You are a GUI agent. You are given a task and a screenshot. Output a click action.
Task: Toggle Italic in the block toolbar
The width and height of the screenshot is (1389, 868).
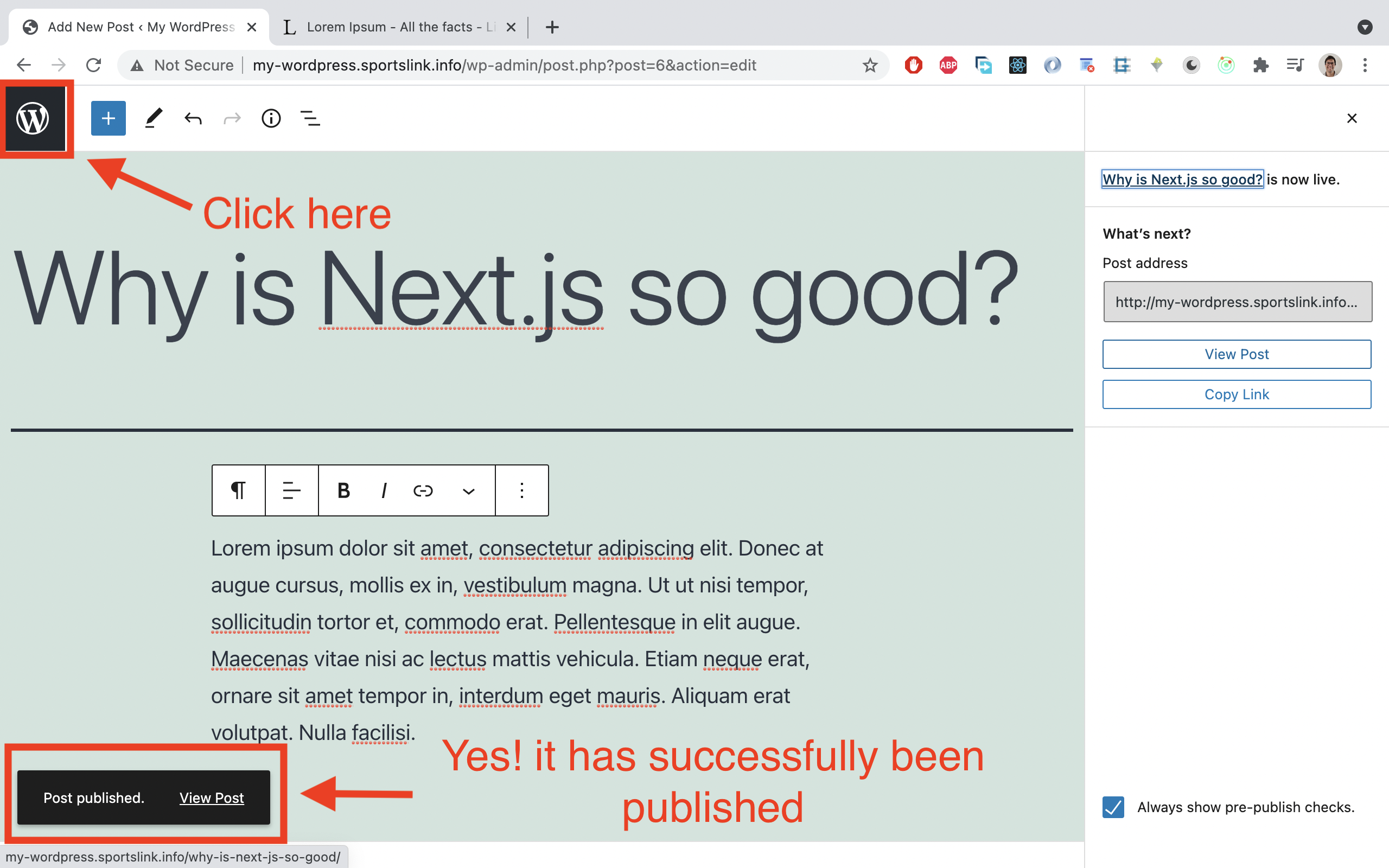(383, 490)
